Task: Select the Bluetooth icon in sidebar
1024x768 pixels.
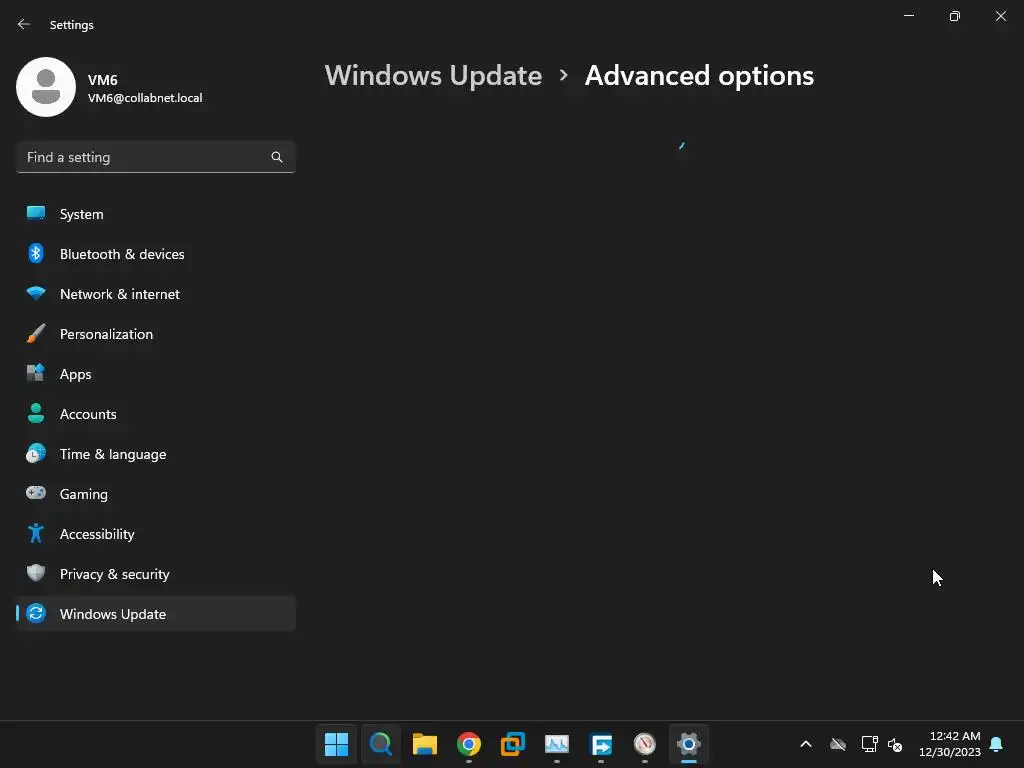Action: (36, 253)
